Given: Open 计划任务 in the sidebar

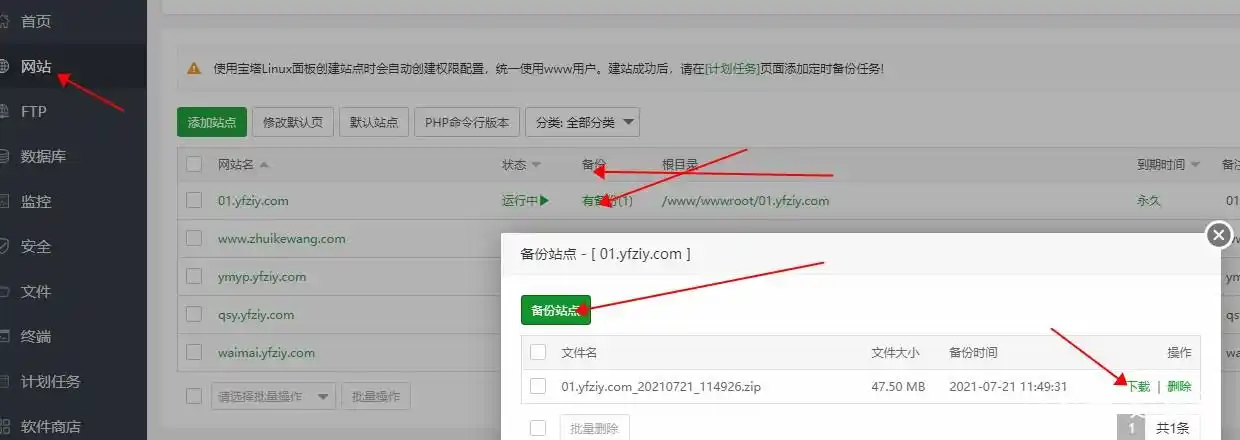Looking at the screenshot, I should point(50,381).
